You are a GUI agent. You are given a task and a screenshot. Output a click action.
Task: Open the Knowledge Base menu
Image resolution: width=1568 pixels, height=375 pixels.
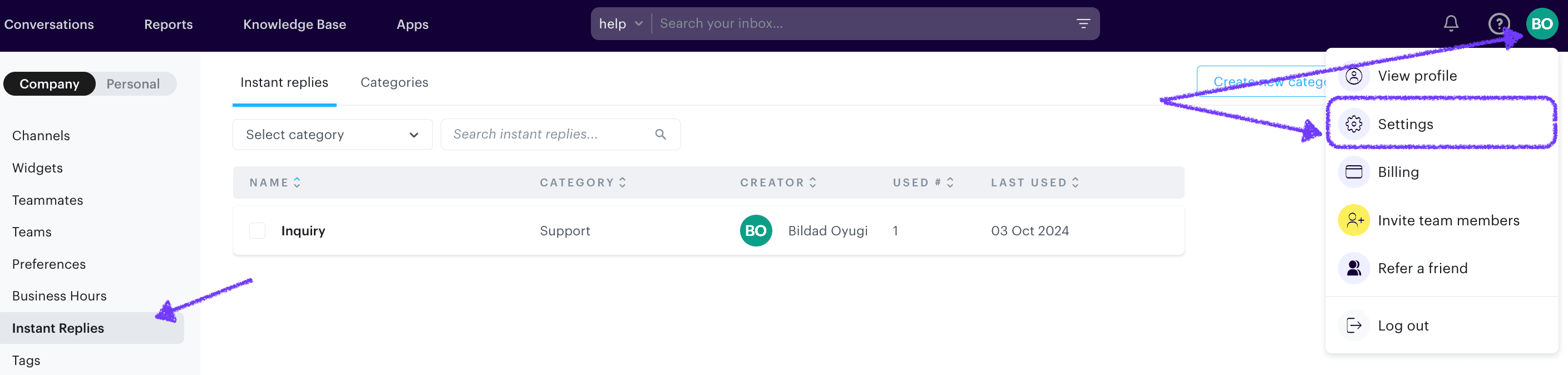(x=294, y=24)
